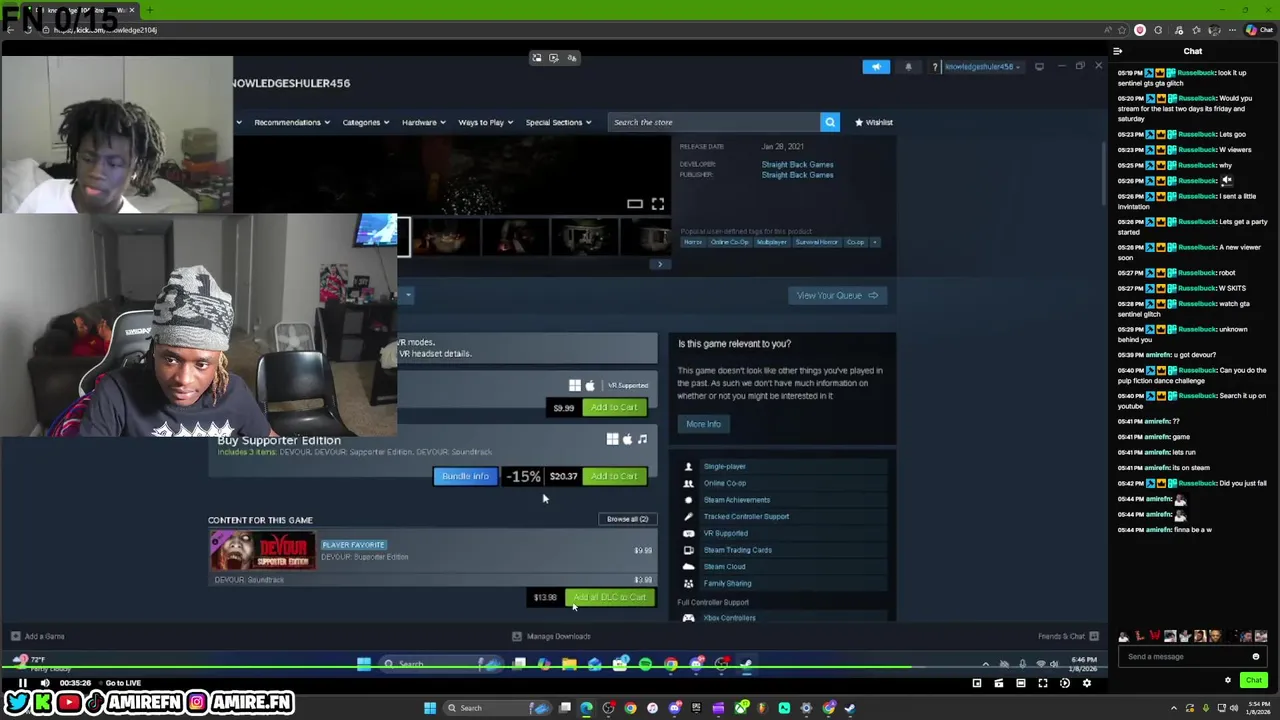Open Tracked Controller Support link
Image resolution: width=1280 pixels, height=720 pixels.
tap(746, 517)
